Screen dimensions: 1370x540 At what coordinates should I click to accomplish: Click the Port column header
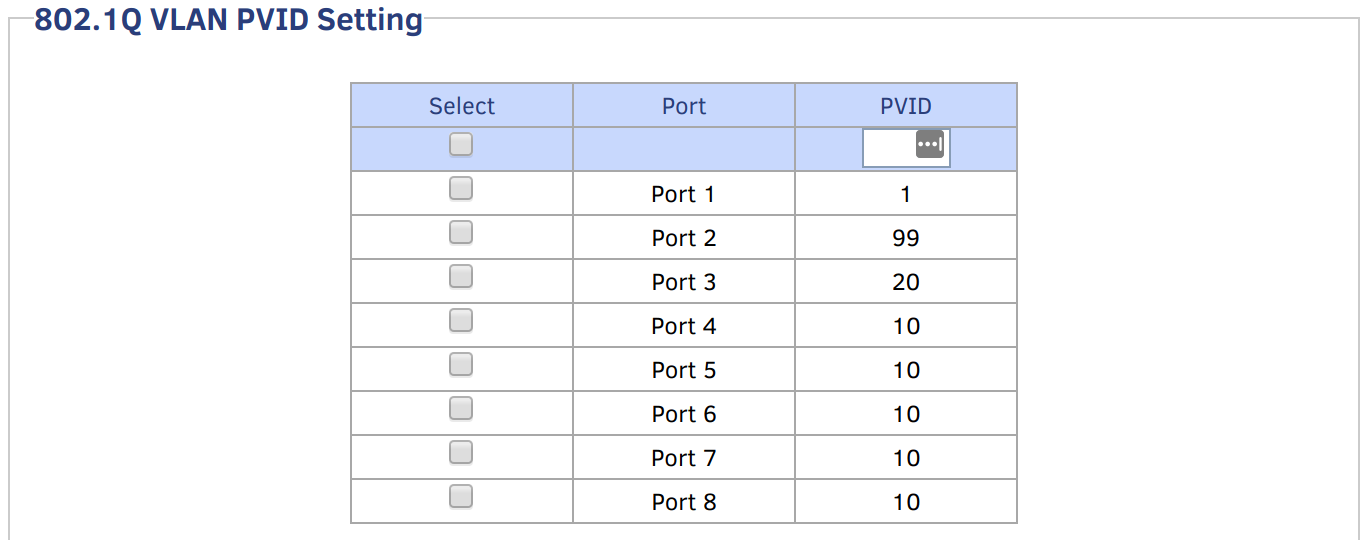[x=684, y=106]
